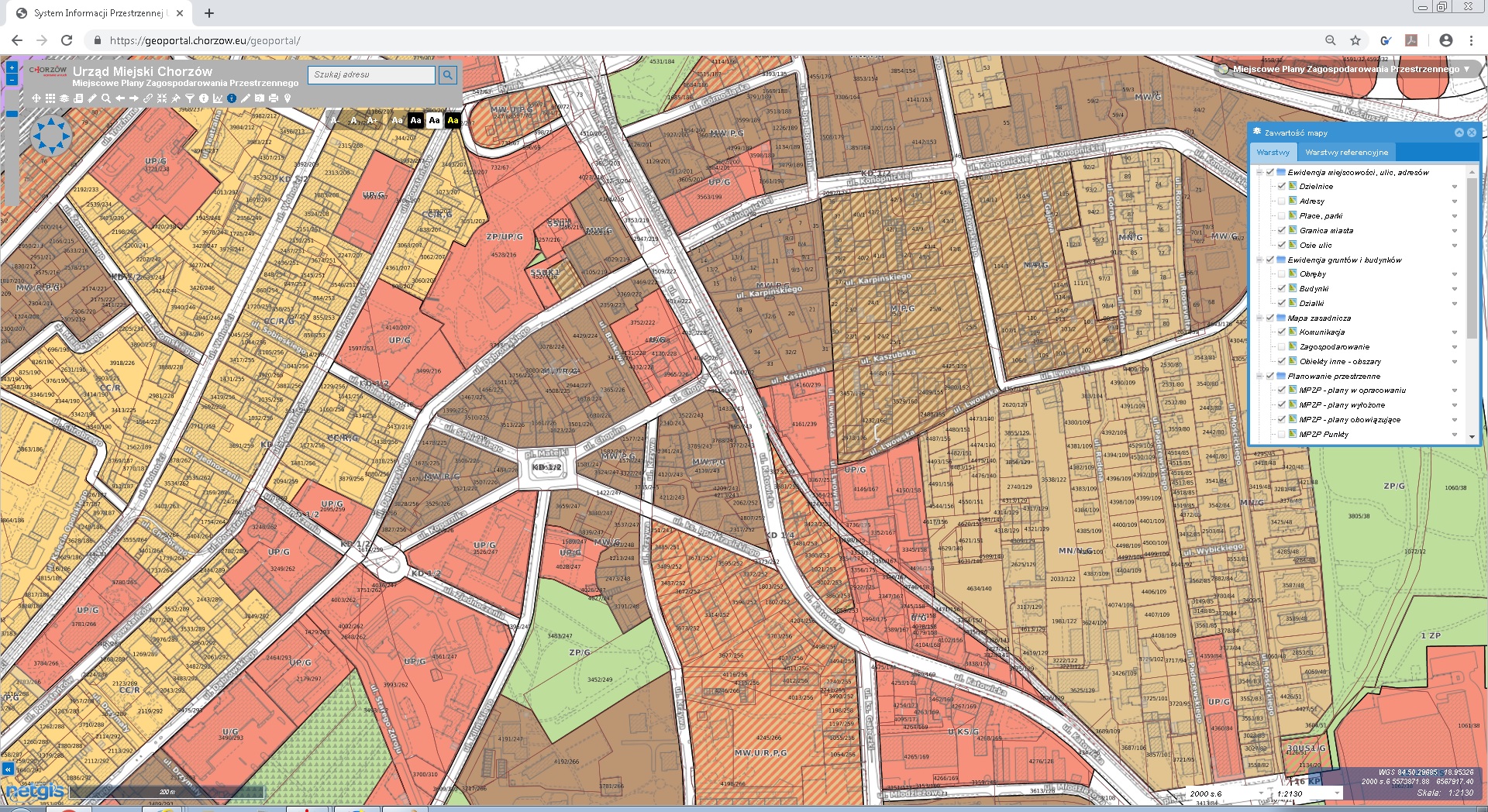The height and width of the screenshot is (812, 1488).
Task: Open the layers stack icon in toolbar
Action: point(64,98)
